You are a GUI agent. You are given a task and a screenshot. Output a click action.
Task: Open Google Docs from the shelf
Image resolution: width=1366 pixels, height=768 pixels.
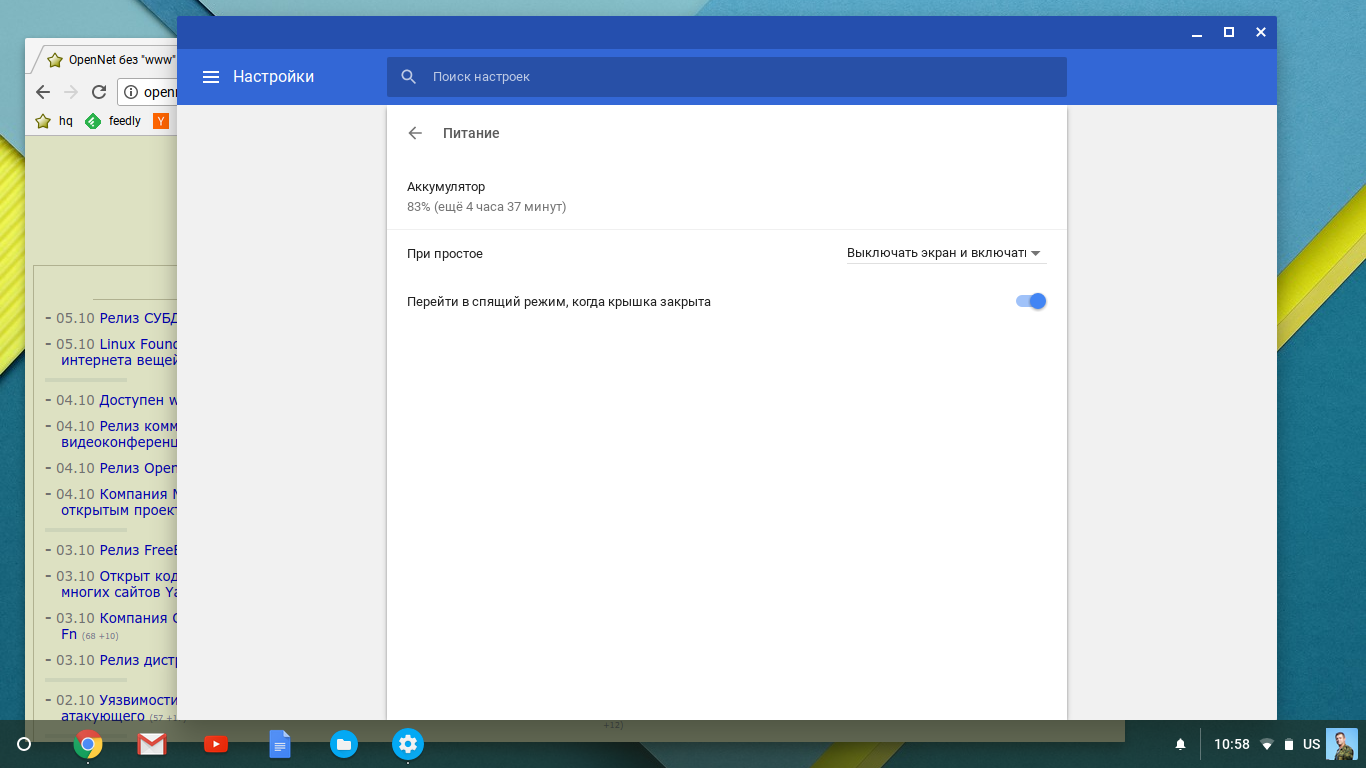pos(280,744)
